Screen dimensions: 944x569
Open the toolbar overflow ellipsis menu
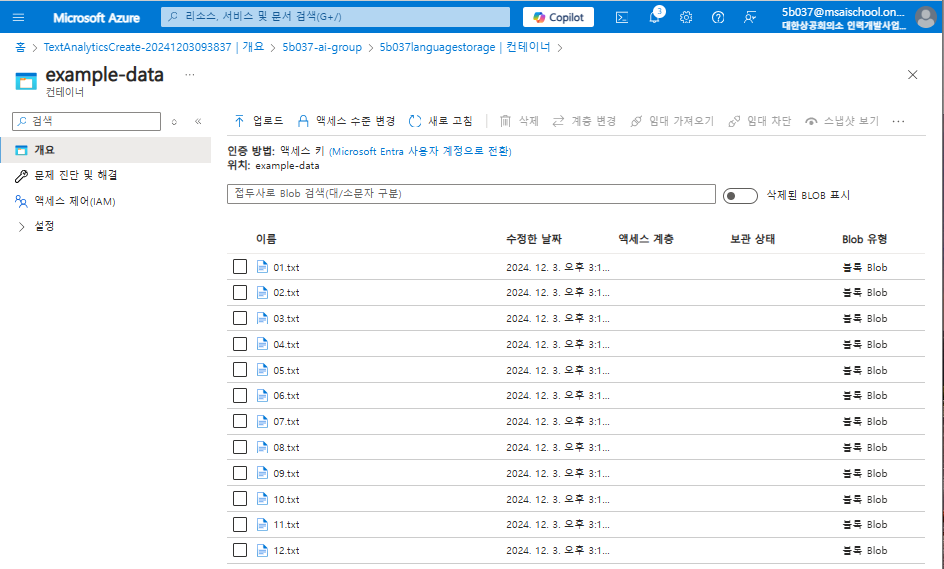click(898, 121)
